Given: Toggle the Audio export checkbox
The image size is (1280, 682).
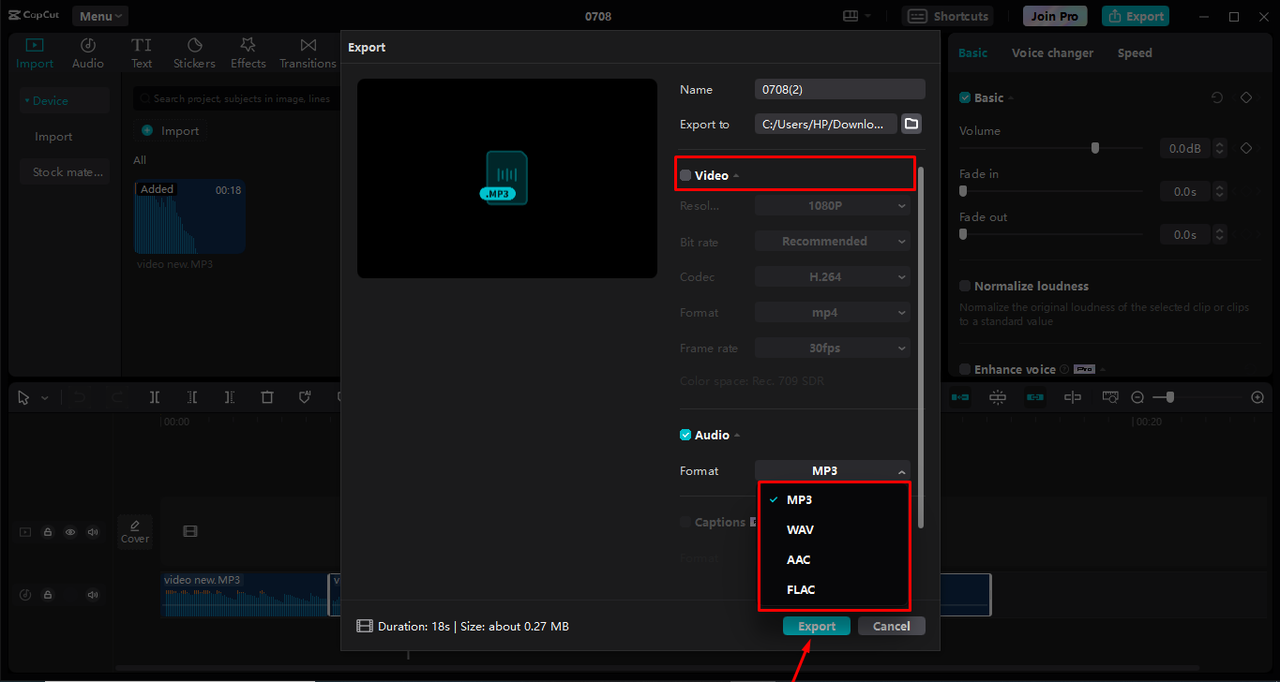Looking at the screenshot, I should pyautogui.click(x=685, y=435).
